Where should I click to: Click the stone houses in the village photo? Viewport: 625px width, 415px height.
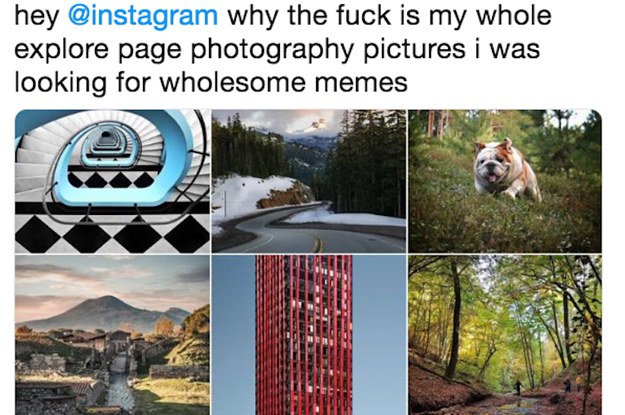click(100, 344)
